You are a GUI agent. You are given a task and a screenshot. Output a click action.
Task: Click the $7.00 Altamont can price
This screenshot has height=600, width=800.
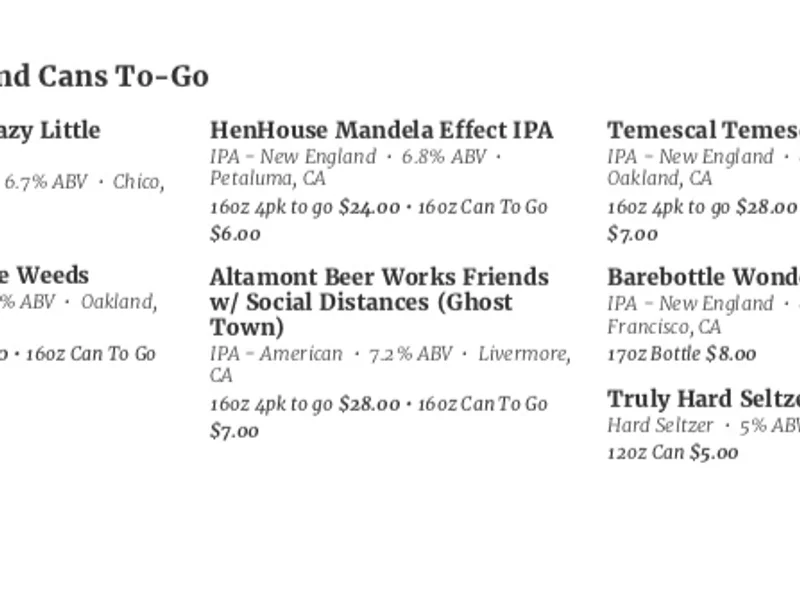pos(235,431)
